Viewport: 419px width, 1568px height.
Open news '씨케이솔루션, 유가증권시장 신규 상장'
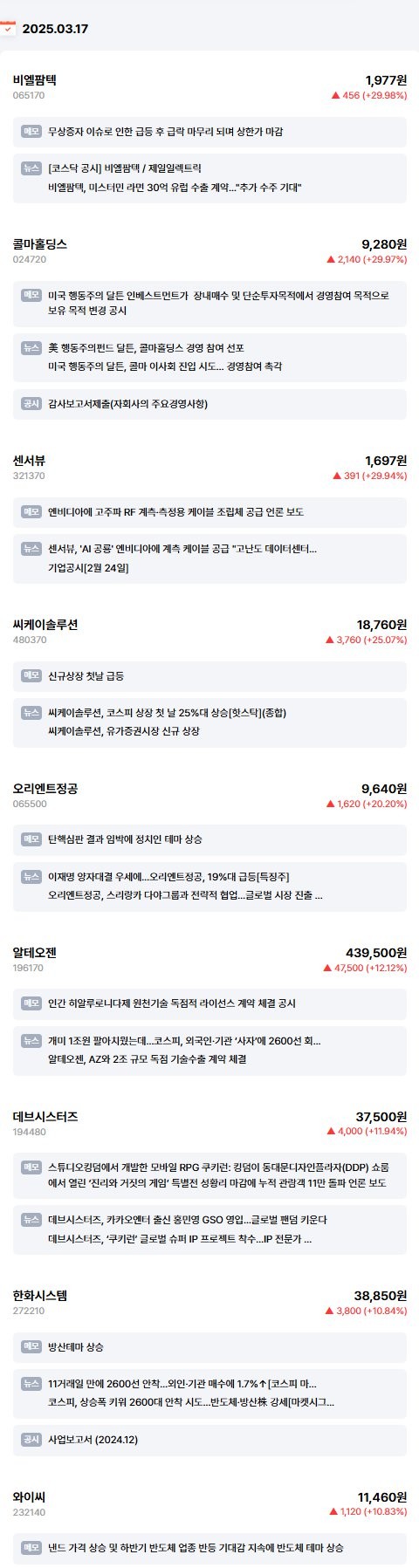pos(124,731)
